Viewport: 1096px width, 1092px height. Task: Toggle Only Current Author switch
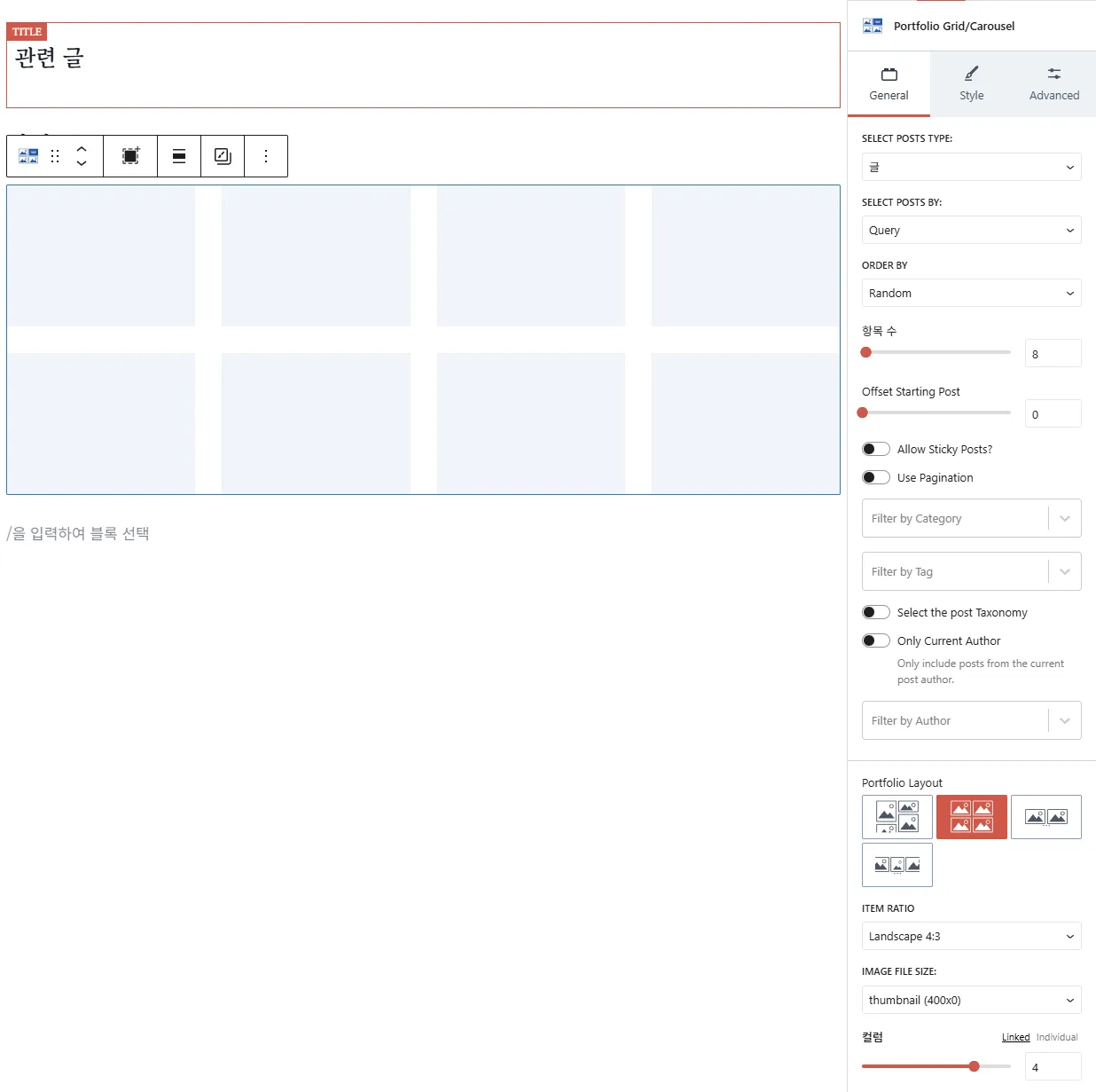876,641
